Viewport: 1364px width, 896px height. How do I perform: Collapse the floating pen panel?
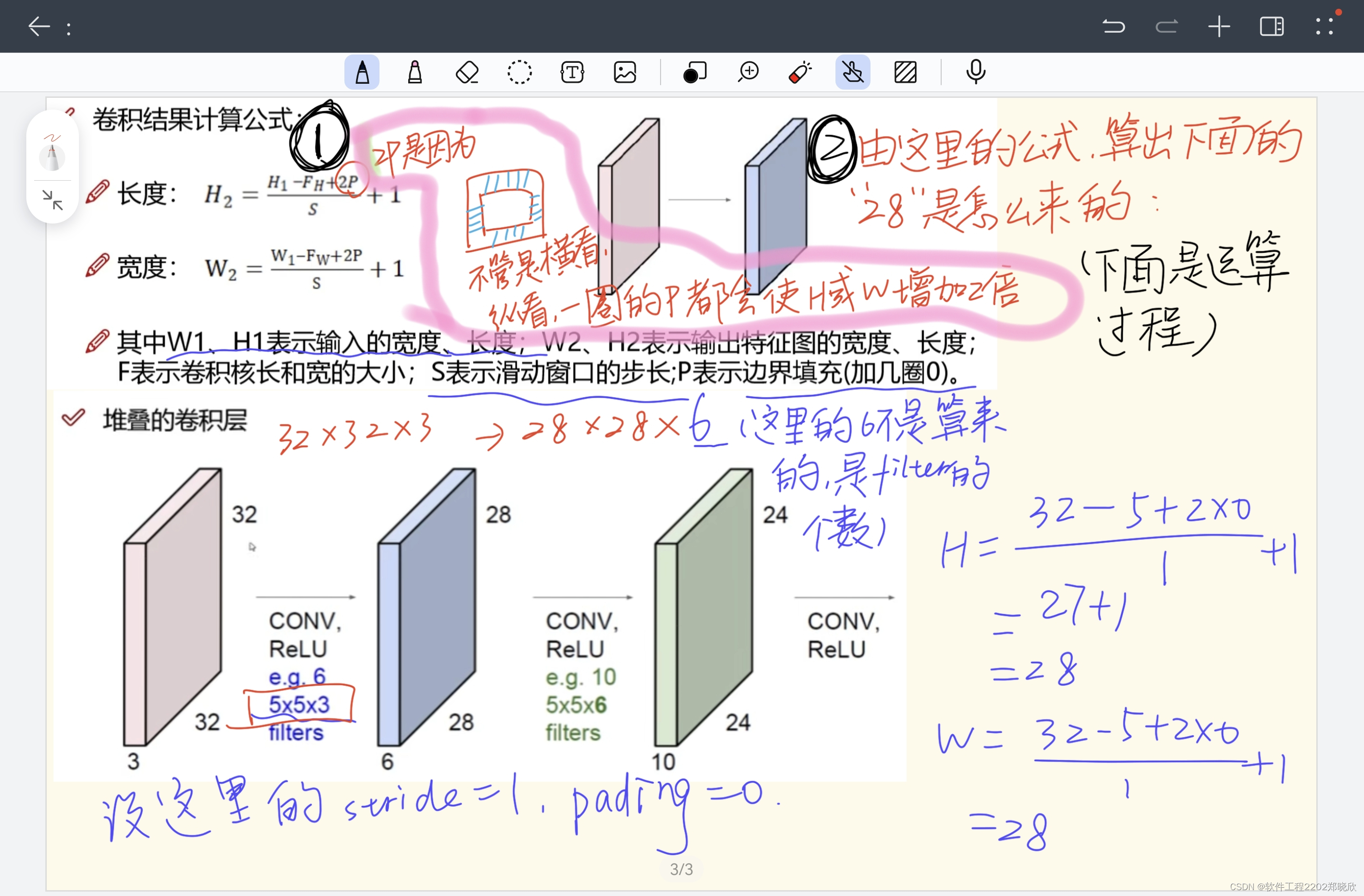[52, 200]
